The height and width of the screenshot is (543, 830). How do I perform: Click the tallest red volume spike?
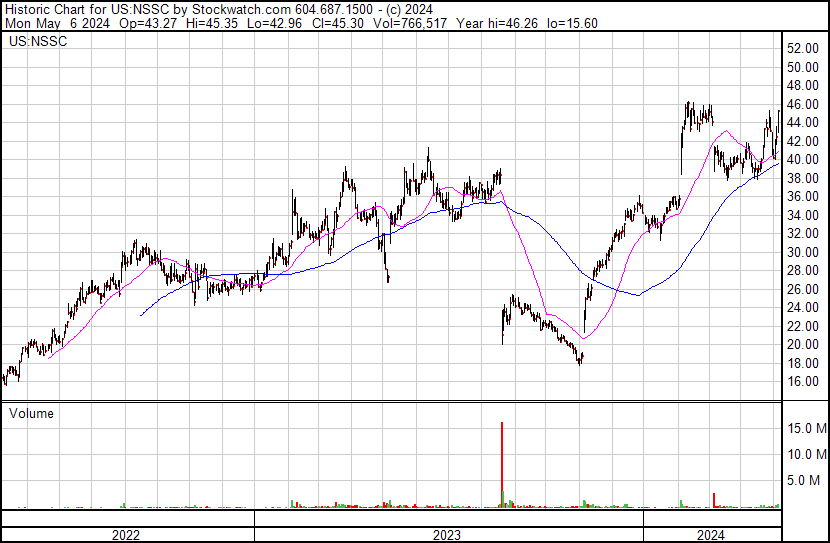click(502, 465)
